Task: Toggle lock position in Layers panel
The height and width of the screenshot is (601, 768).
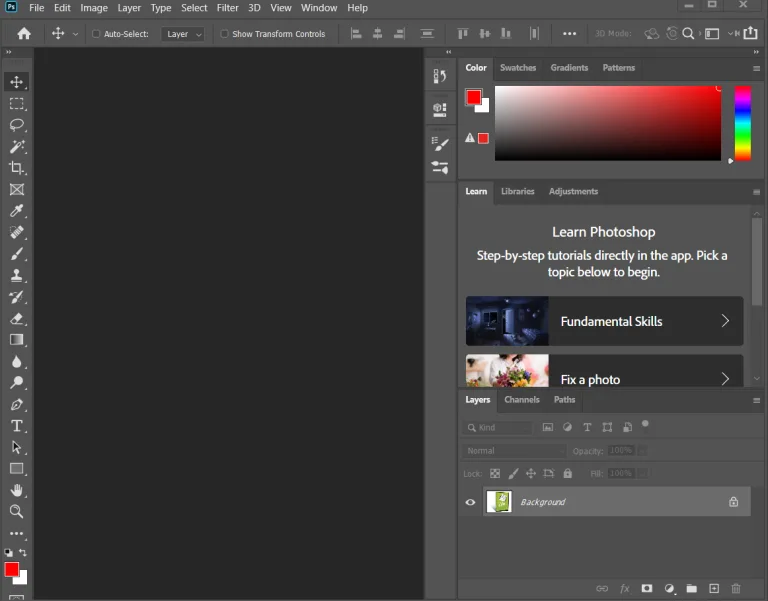Action: click(530, 474)
